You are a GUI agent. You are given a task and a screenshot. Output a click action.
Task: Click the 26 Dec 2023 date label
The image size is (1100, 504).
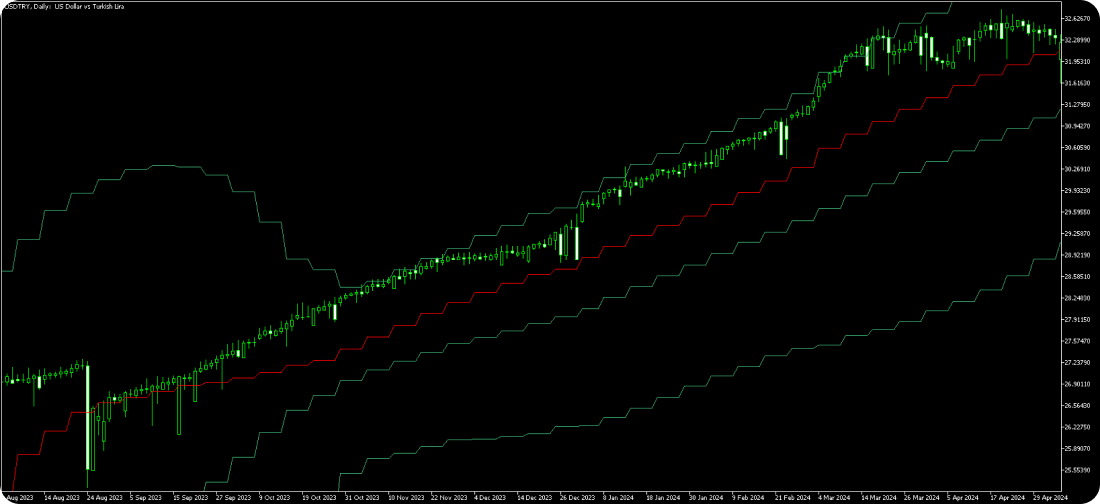(x=577, y=496)
